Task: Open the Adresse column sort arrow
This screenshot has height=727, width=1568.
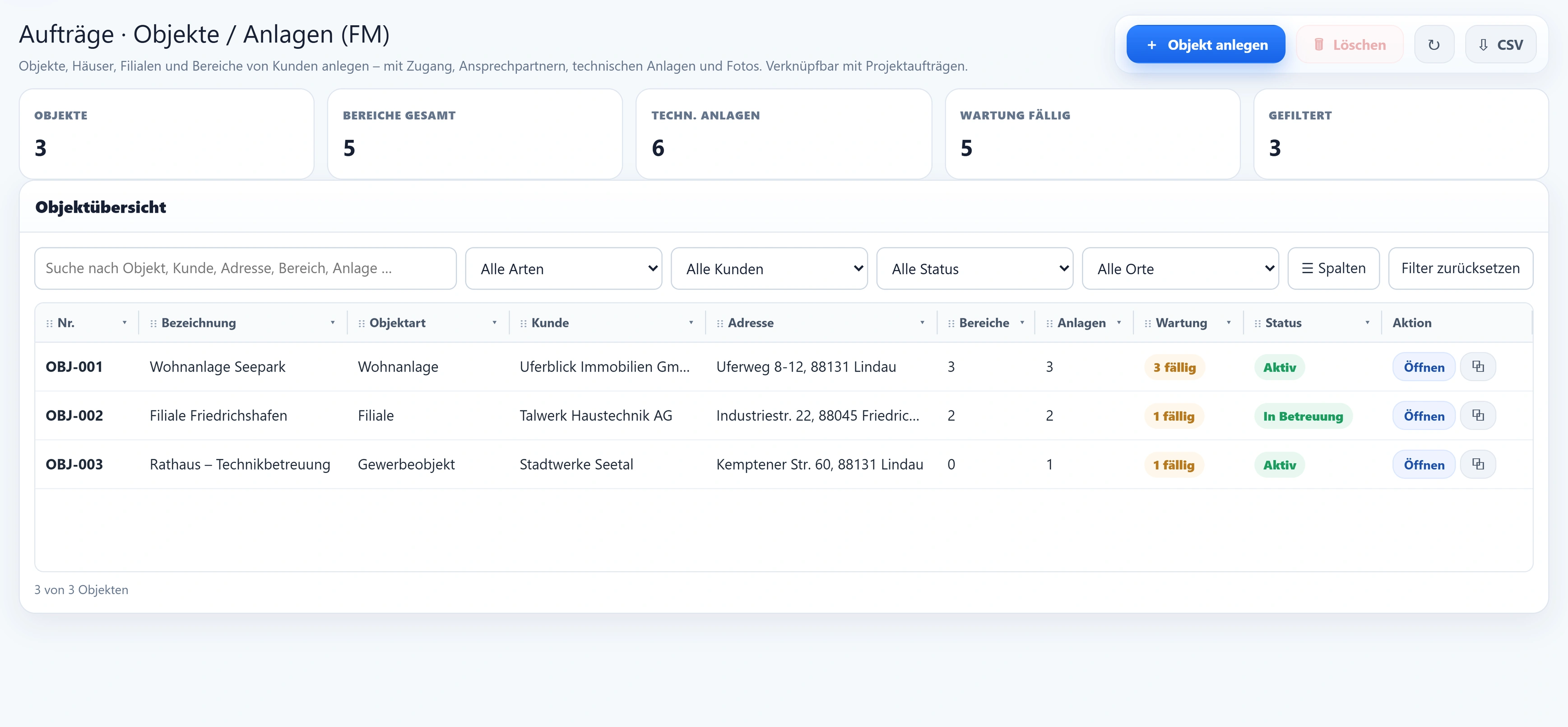Action: click(x=922, y=323)
